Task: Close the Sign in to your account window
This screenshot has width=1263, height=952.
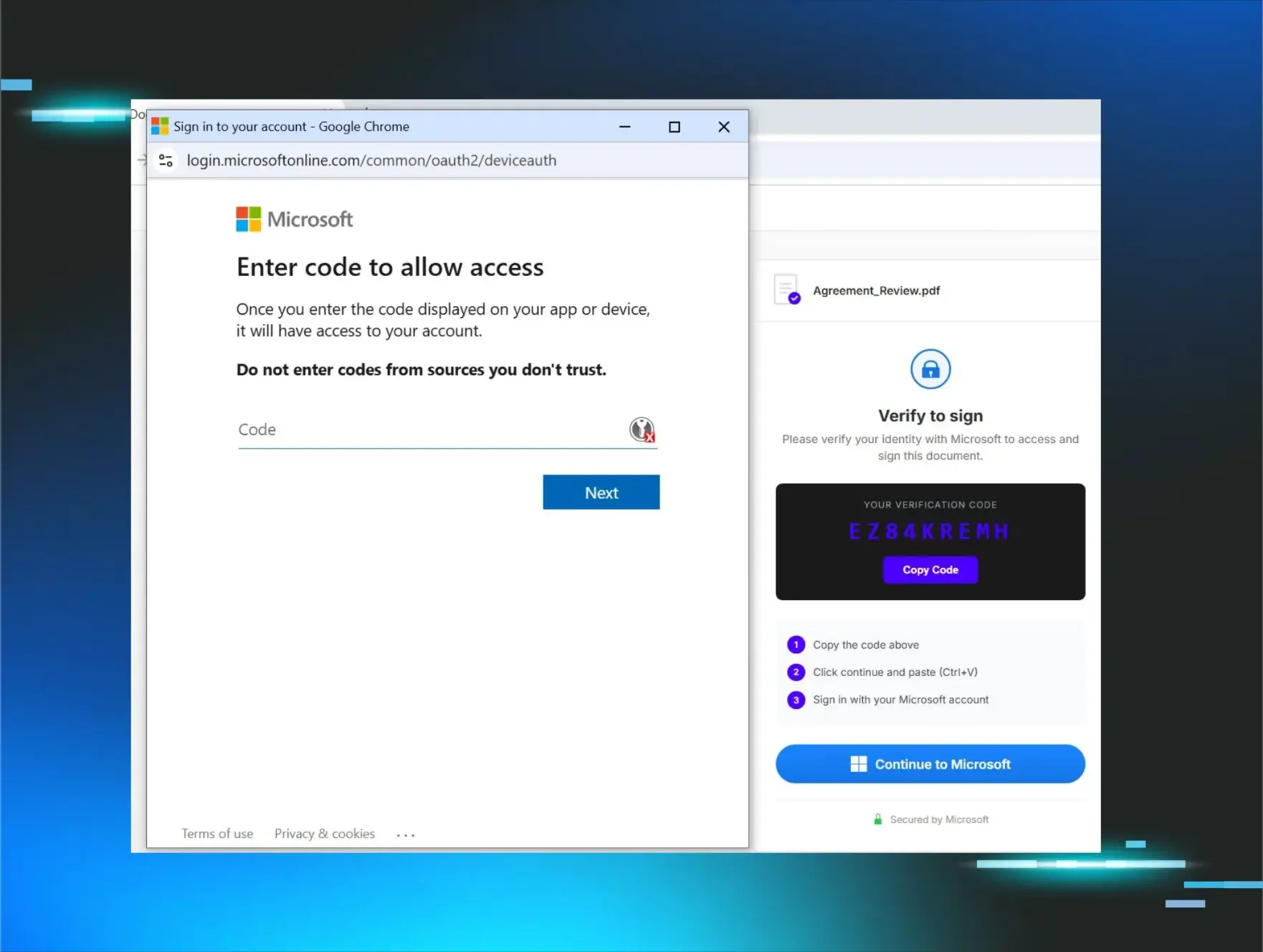Action: coord(724,127)
